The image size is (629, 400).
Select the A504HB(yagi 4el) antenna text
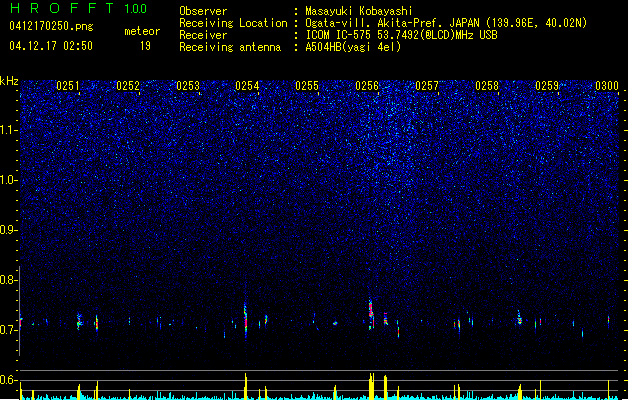pyautogui.click(x=353, y=47)
